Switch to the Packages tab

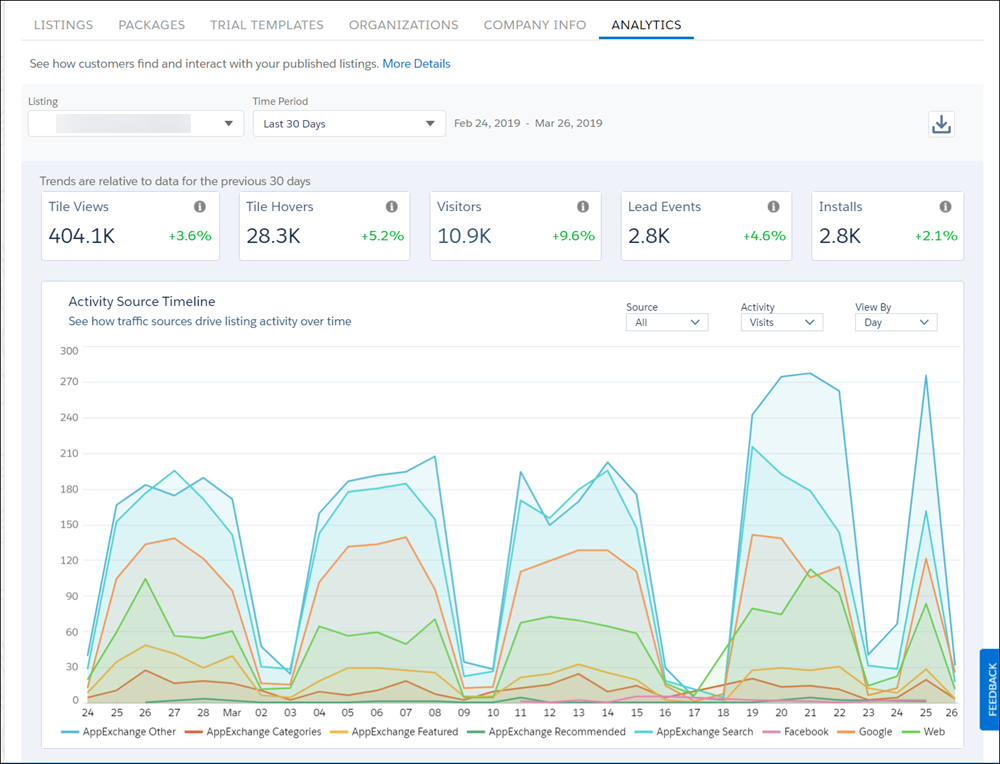pyautogui.click(x=152, y=25)
